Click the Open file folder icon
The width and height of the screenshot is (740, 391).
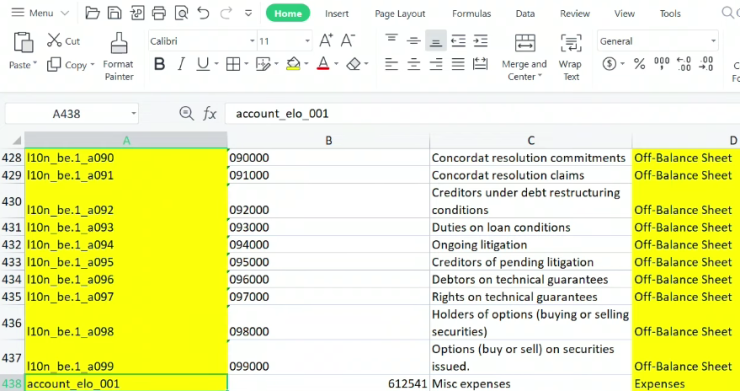tap(92, 13)
